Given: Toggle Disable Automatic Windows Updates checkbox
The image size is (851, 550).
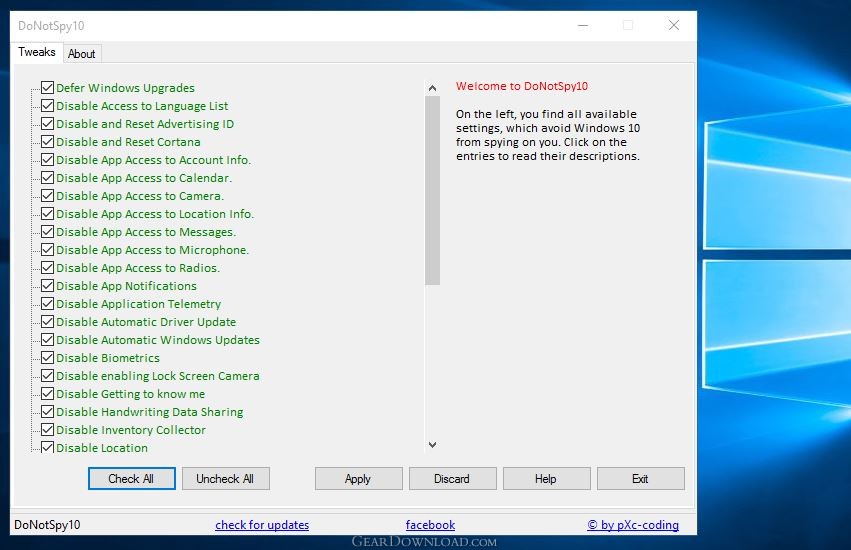Looking at the screenshot, I should click(48, 339).
